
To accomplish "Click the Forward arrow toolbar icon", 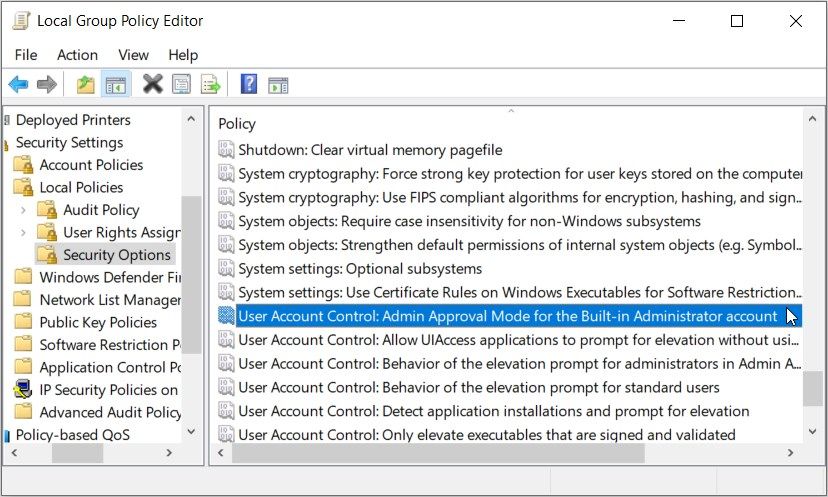I will (x=46, y=84).
